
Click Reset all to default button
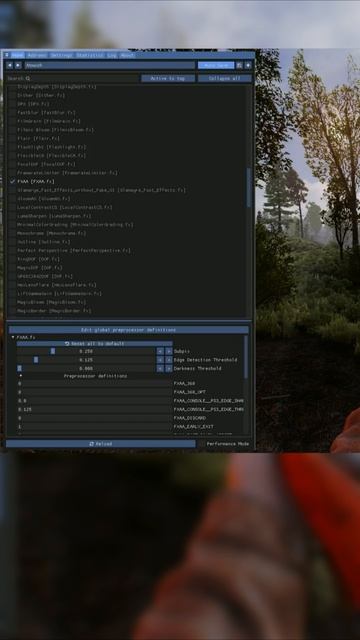coord(95,344)
